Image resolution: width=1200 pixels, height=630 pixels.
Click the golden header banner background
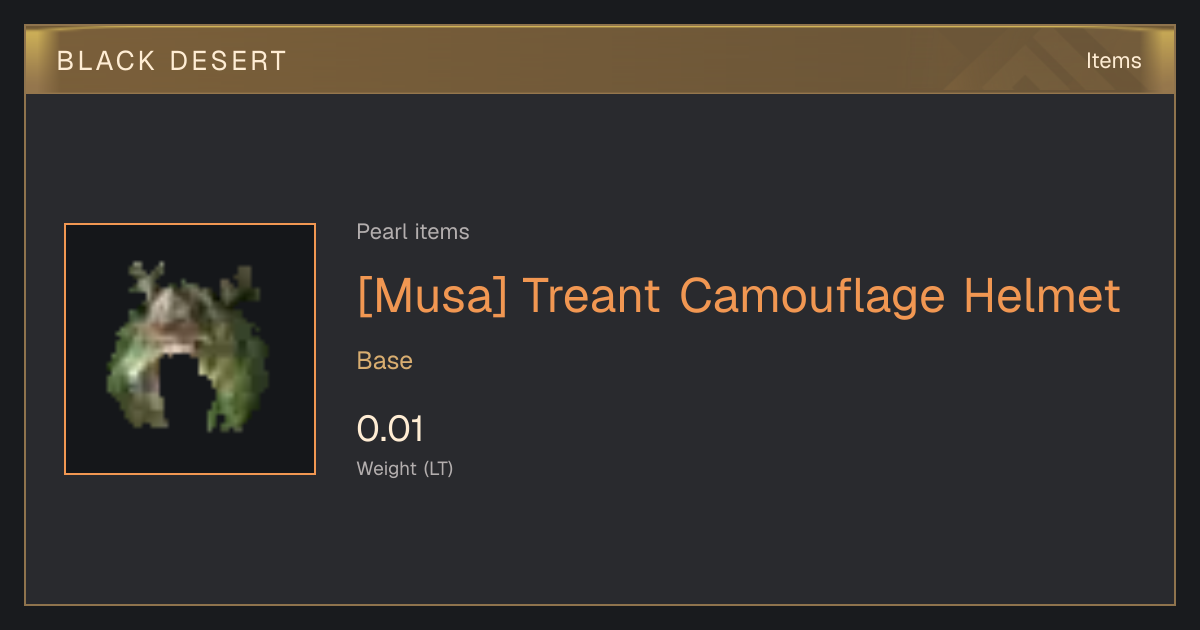[600, 61]
